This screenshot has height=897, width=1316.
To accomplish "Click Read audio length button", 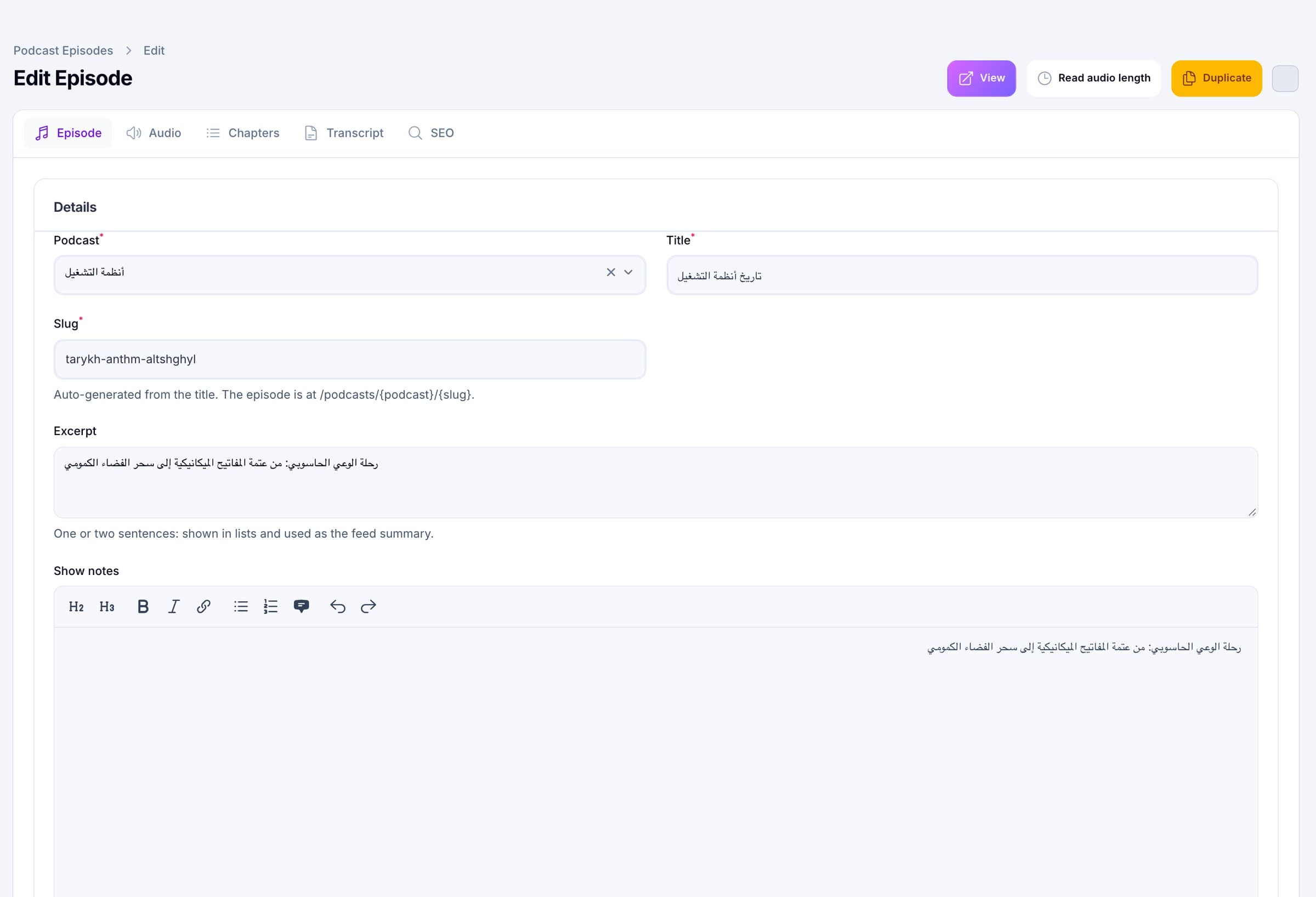I will coord(1093,78).
